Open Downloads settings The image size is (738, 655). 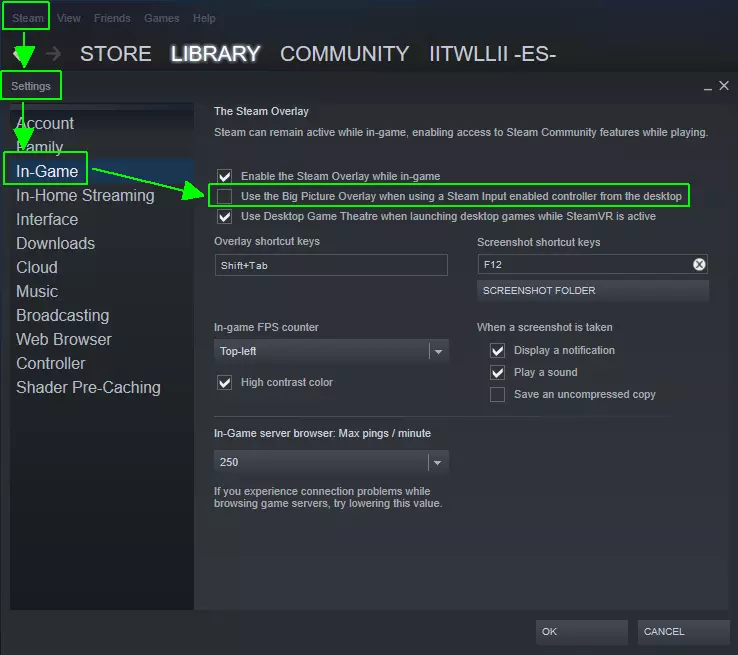[56, 243]
